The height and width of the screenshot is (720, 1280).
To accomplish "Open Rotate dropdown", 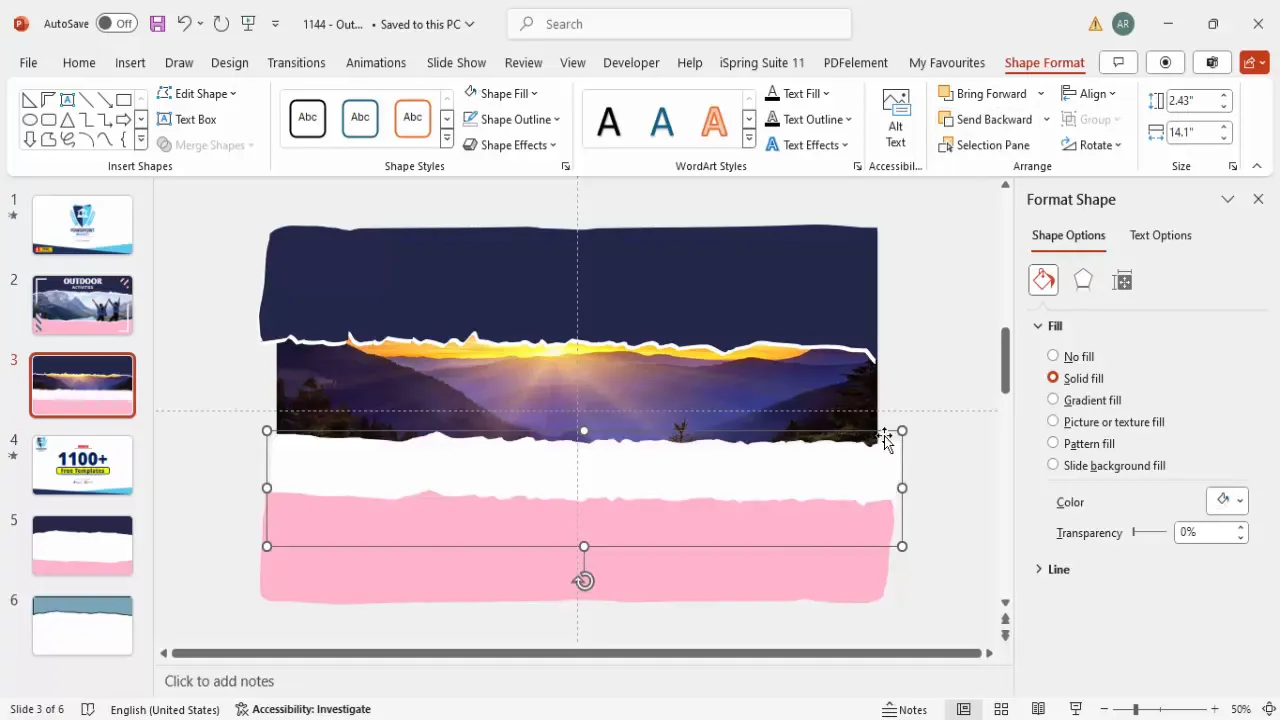I will coord(1091,145).
